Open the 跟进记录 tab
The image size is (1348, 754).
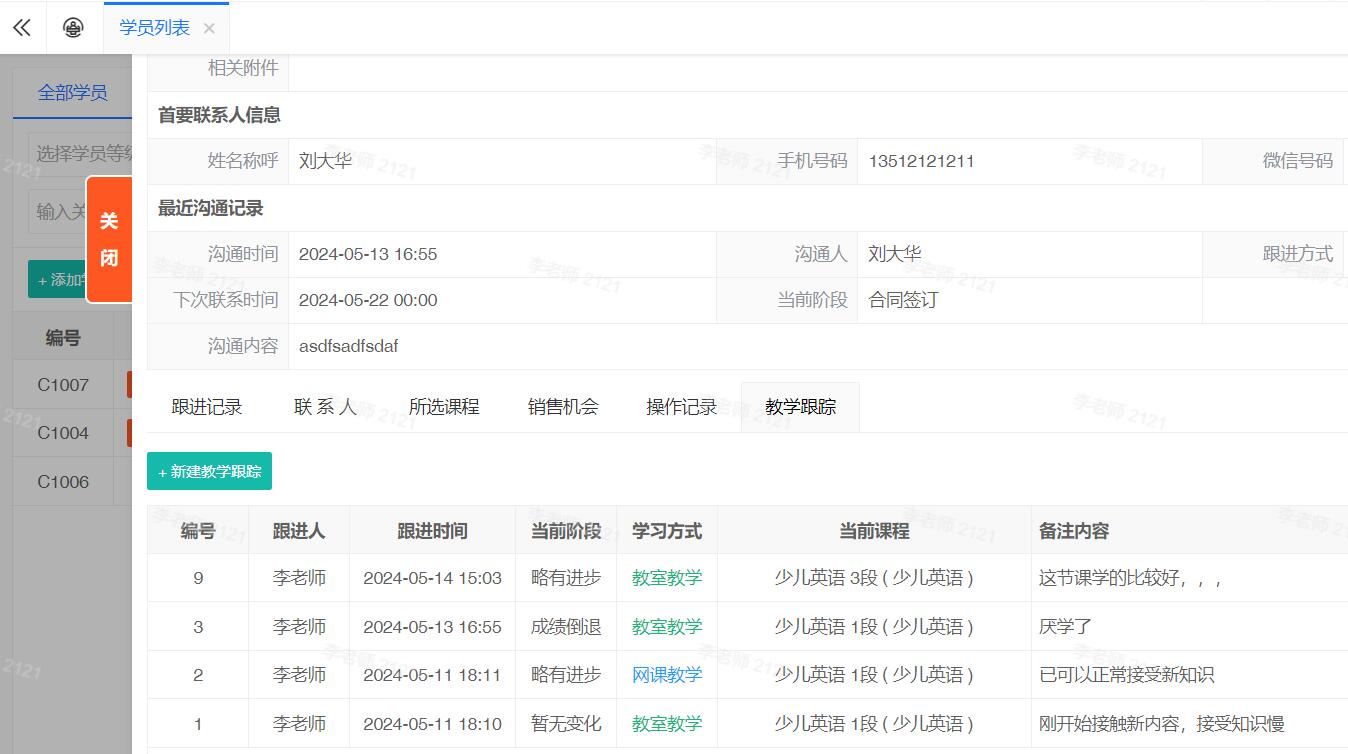(x=207, y=407)
